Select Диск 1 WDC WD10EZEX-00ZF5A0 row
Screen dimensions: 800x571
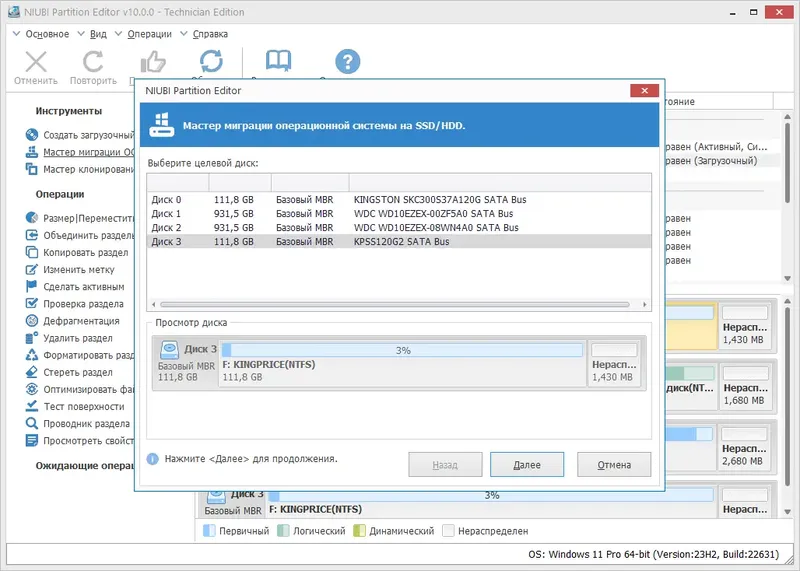(399, 213)
